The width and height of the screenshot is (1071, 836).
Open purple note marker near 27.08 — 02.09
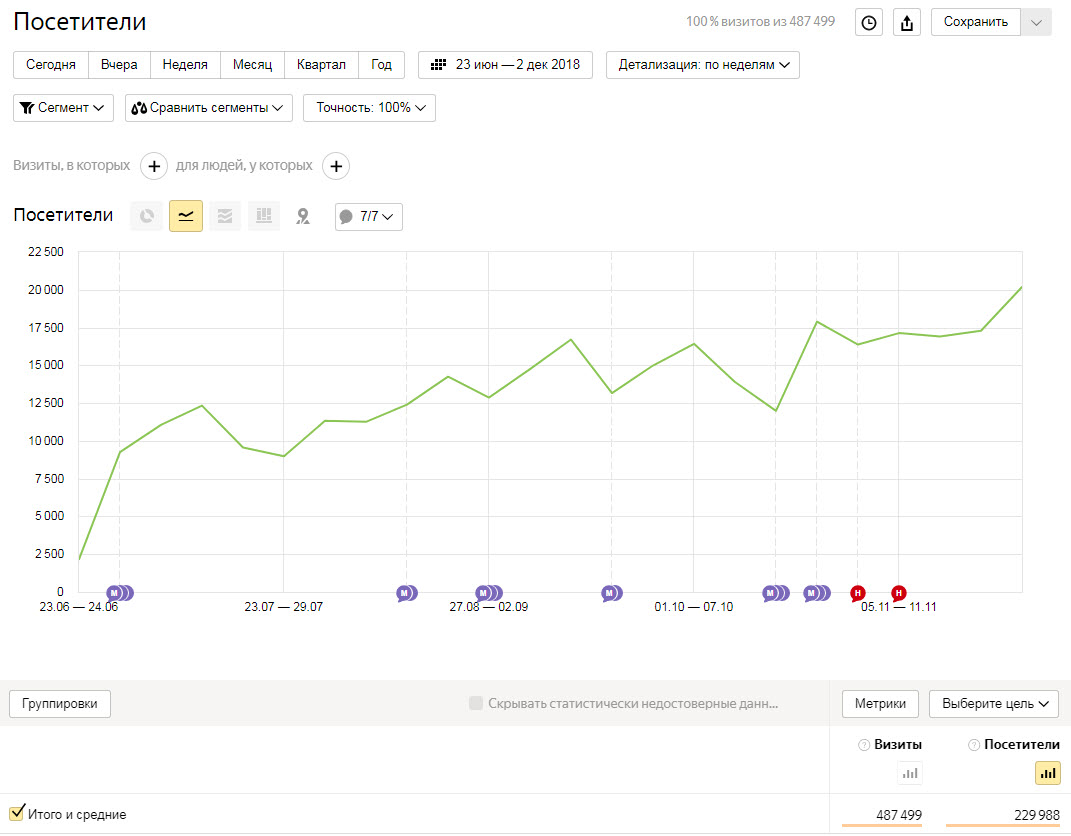[x=488, y=594]
